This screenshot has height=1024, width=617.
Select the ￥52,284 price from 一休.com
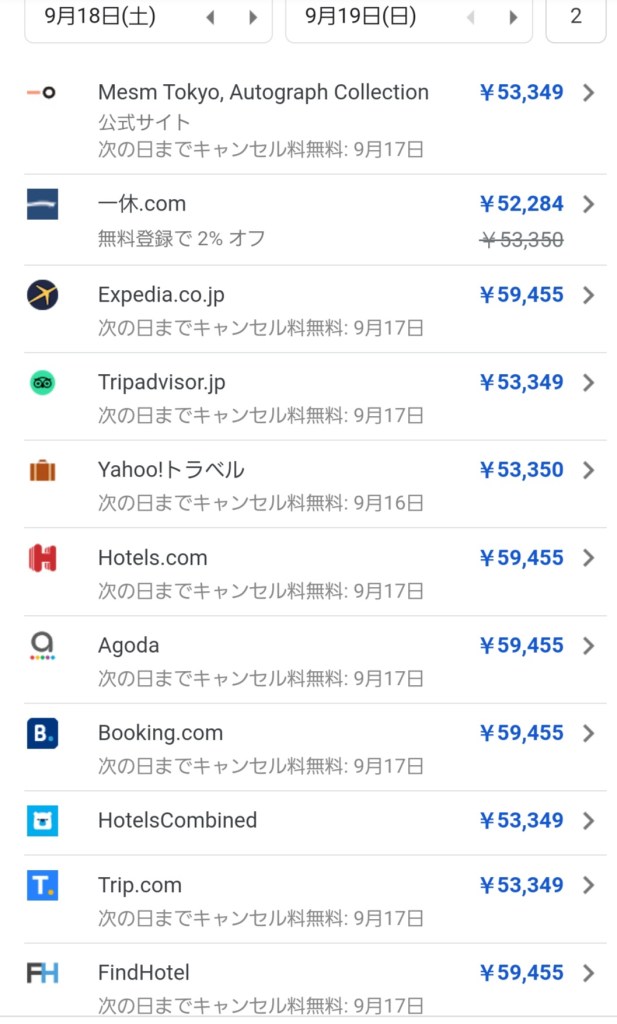tap(521, 204)
